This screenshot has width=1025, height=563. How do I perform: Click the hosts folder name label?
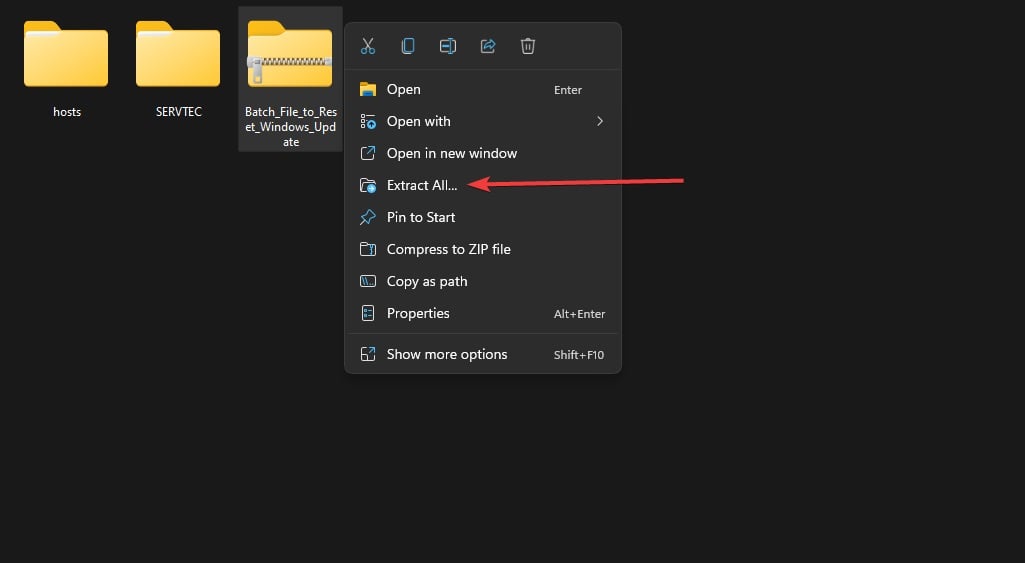click(67, 112)
